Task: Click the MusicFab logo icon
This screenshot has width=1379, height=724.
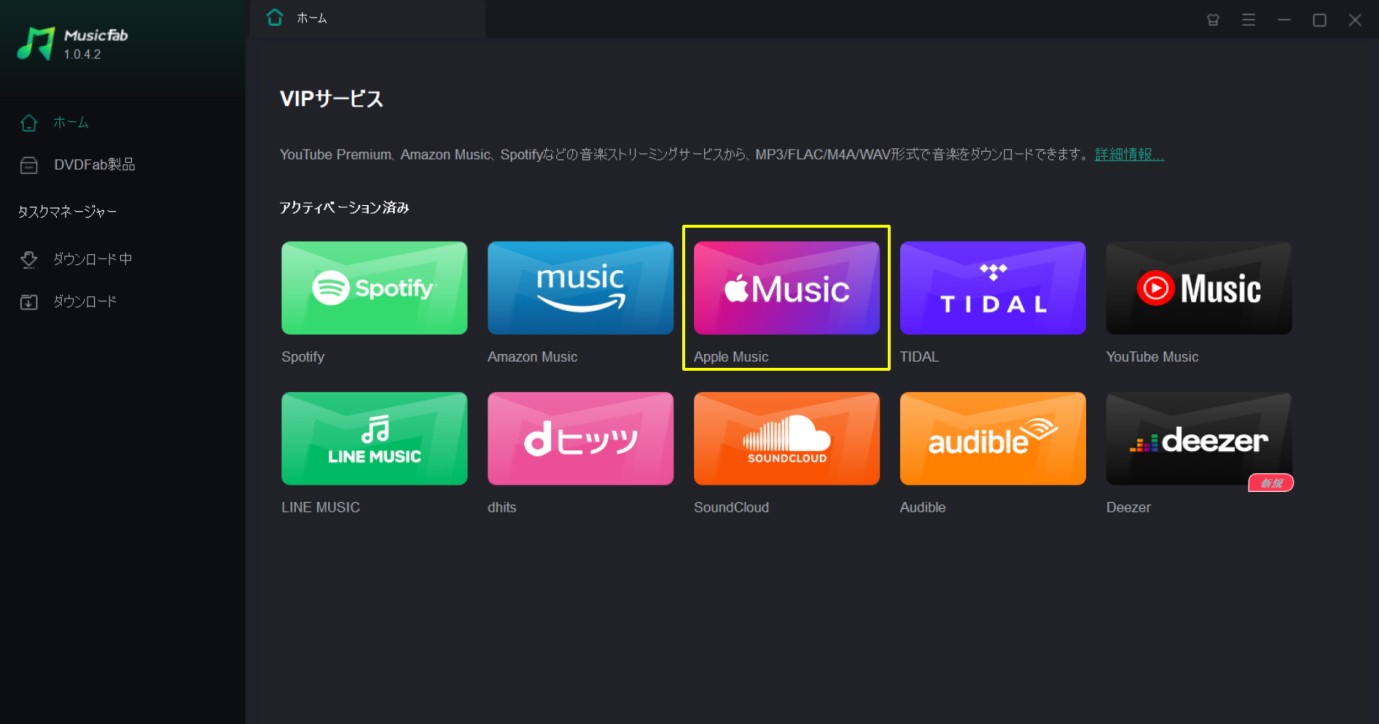Action: click(36, 43)
